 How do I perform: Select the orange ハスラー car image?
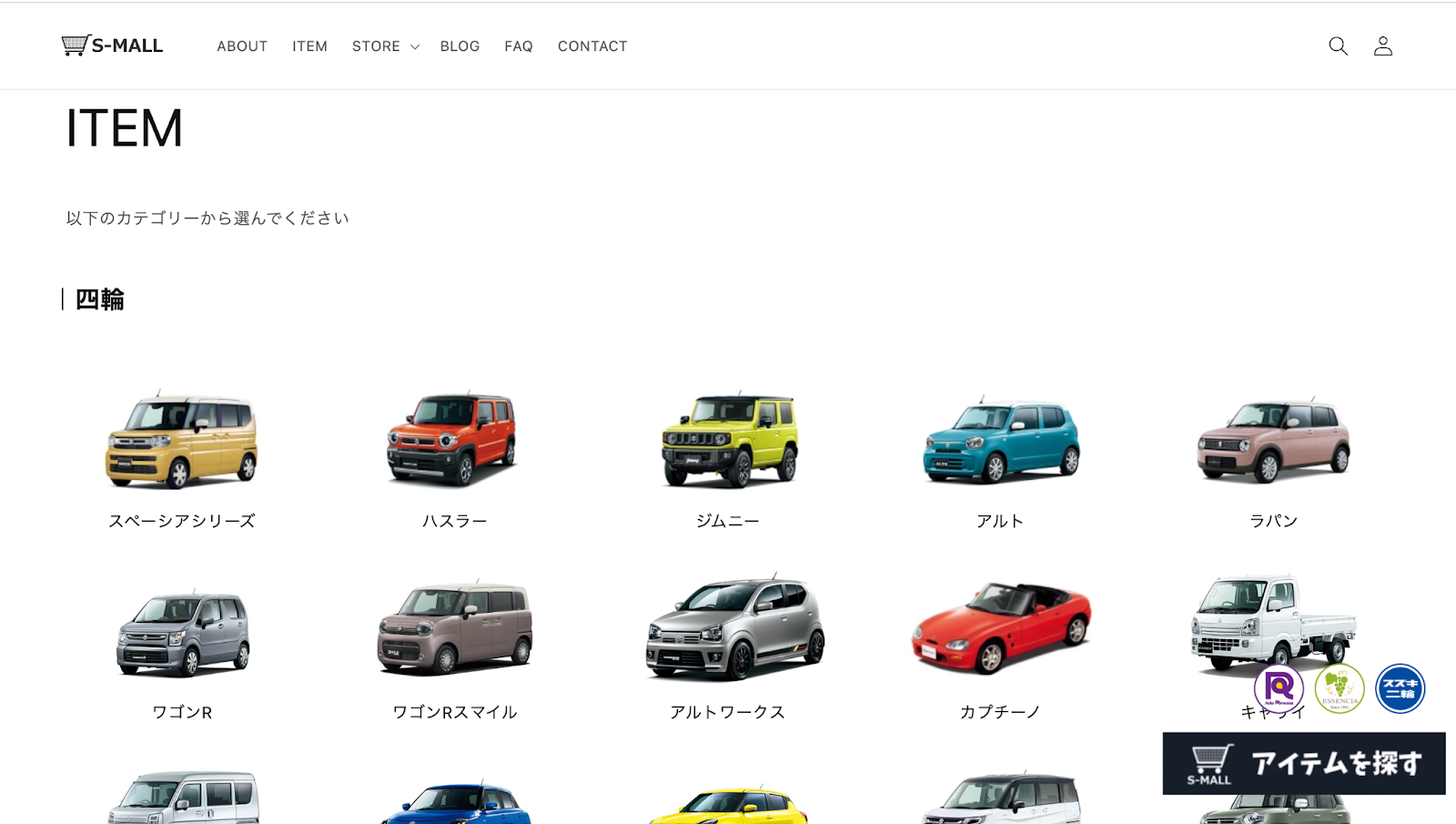(453, 440)
